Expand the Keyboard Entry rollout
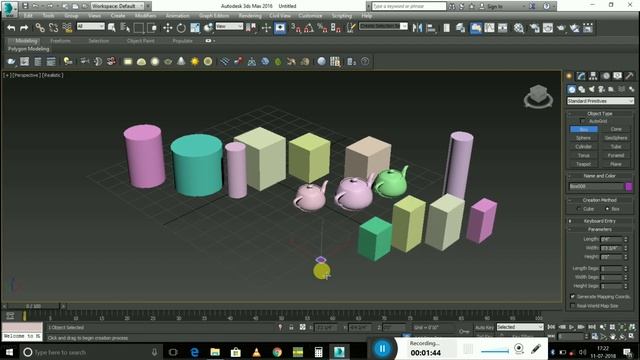The height and width of the screenshot is (360, 640). pyautogui.click(x=599, y=221)
